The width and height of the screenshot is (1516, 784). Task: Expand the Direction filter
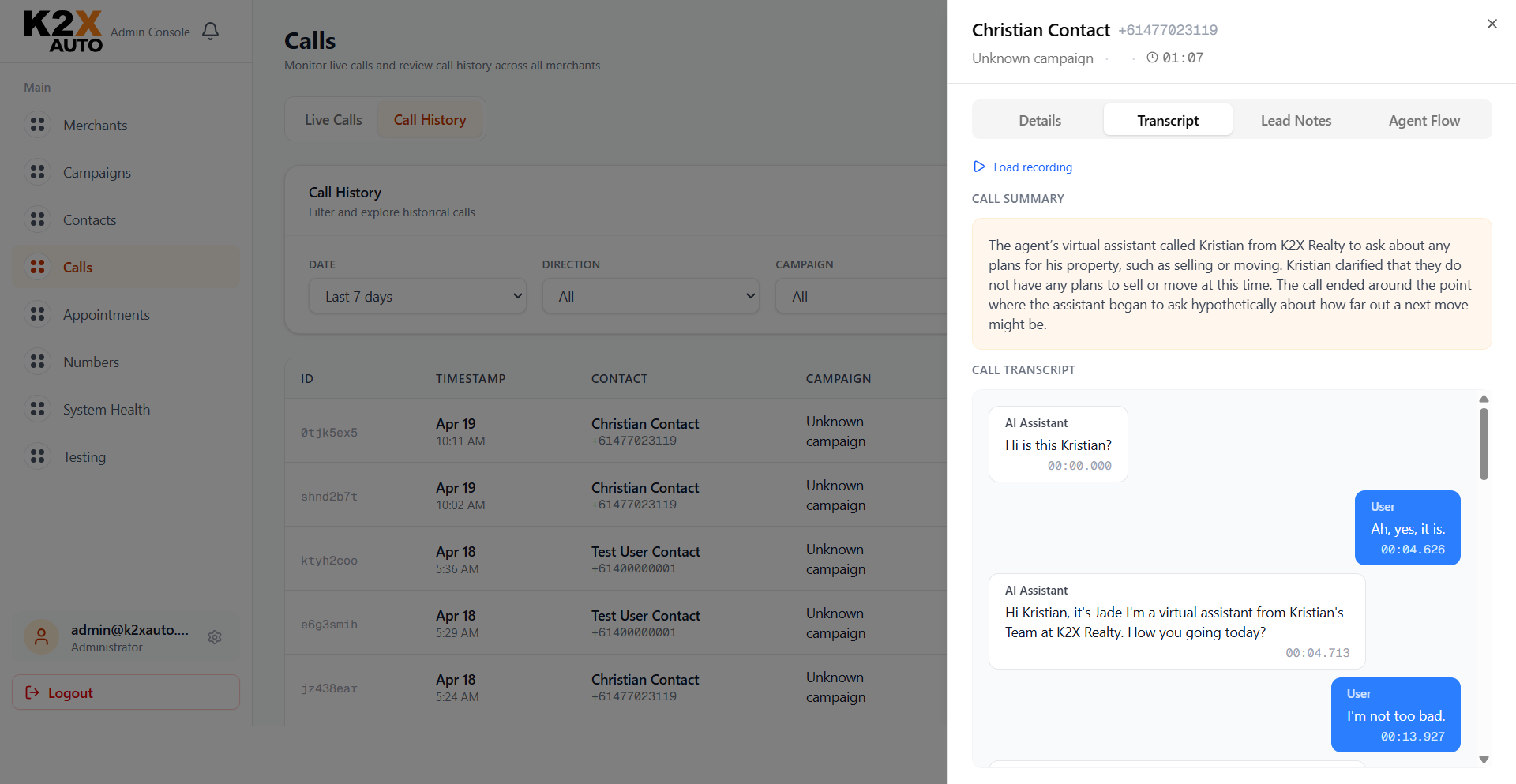(651, 296)
